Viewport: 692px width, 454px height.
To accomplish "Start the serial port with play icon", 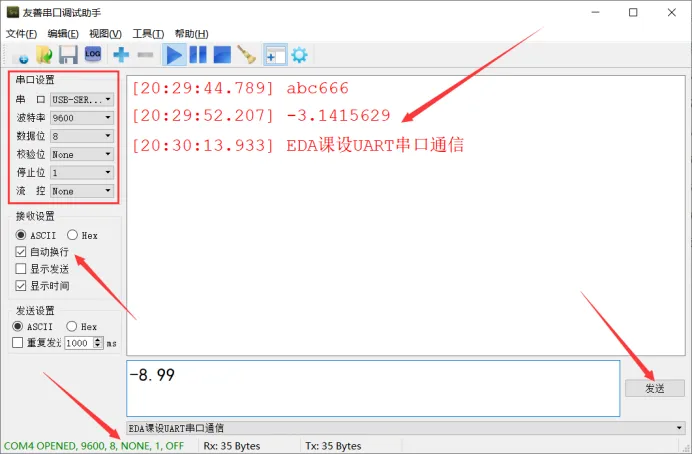I will click(174, 55).
